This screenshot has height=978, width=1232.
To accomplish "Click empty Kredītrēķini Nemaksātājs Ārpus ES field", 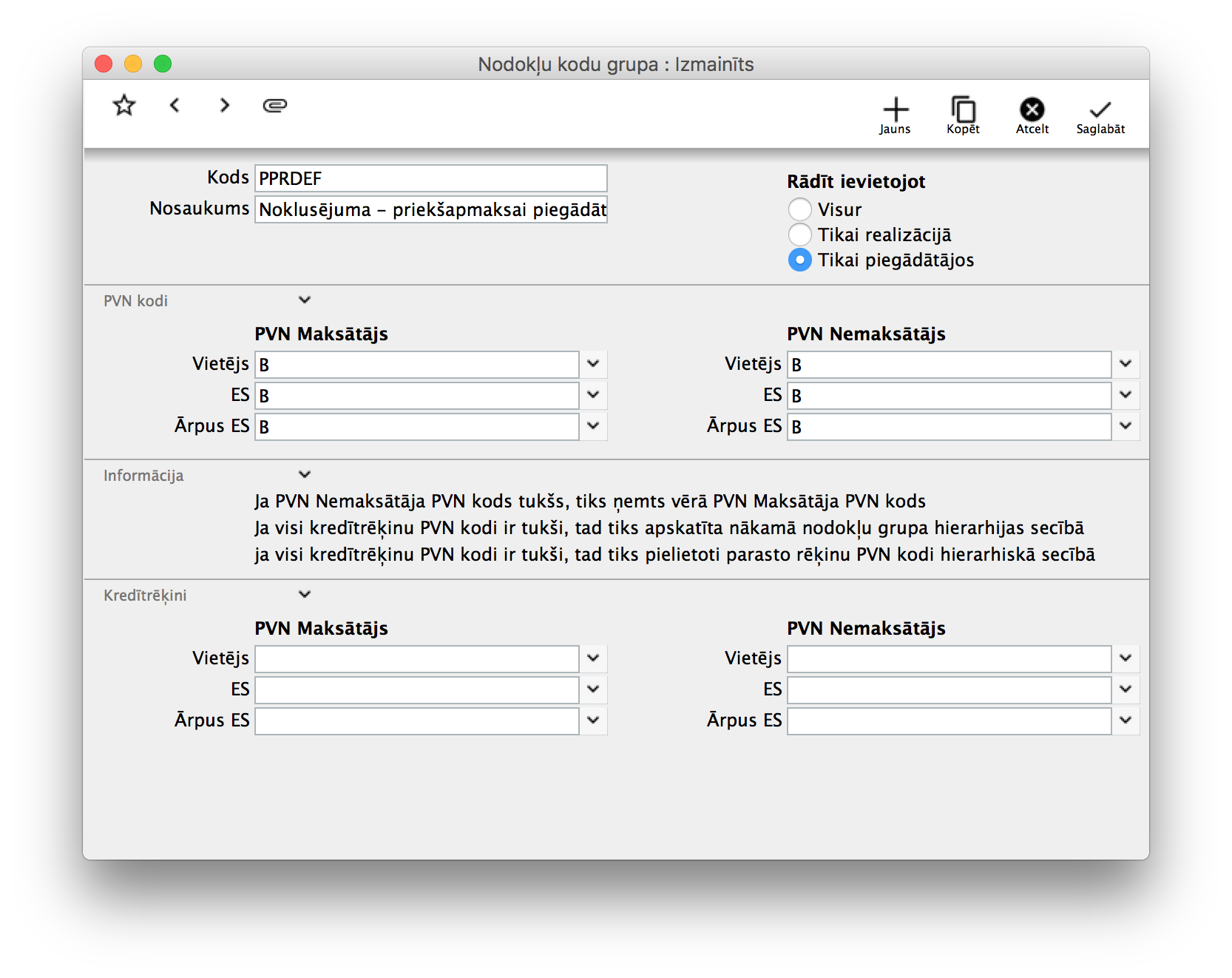I will pos(950,721).
